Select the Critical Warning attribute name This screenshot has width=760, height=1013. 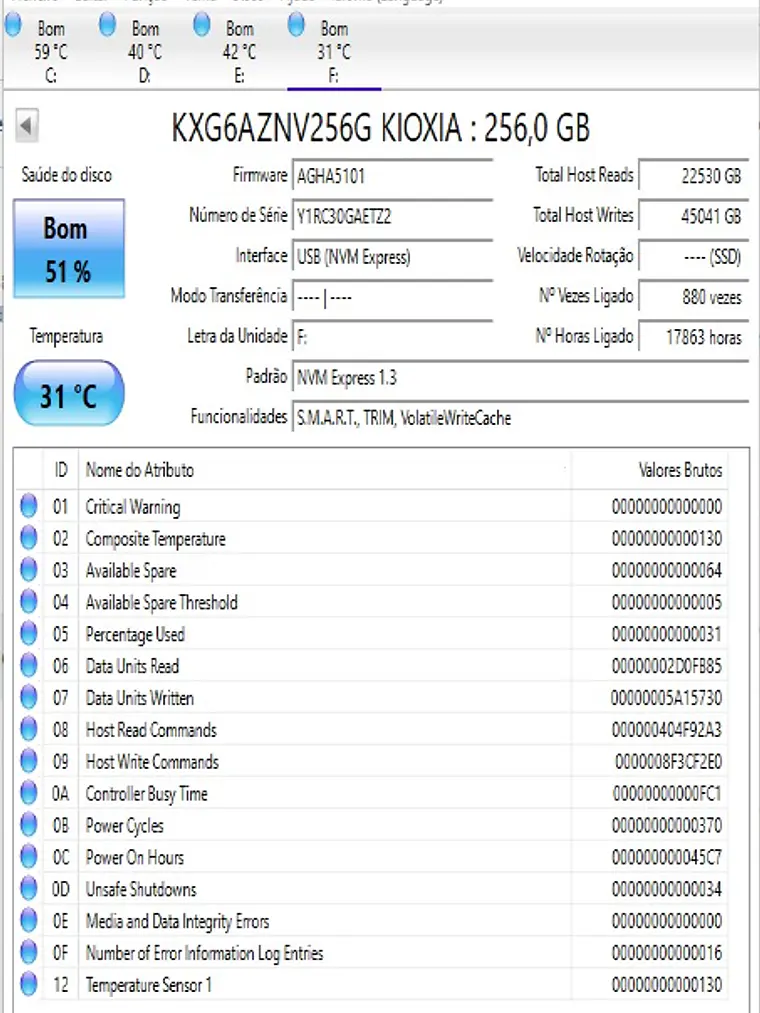click(x=133, y=507)
